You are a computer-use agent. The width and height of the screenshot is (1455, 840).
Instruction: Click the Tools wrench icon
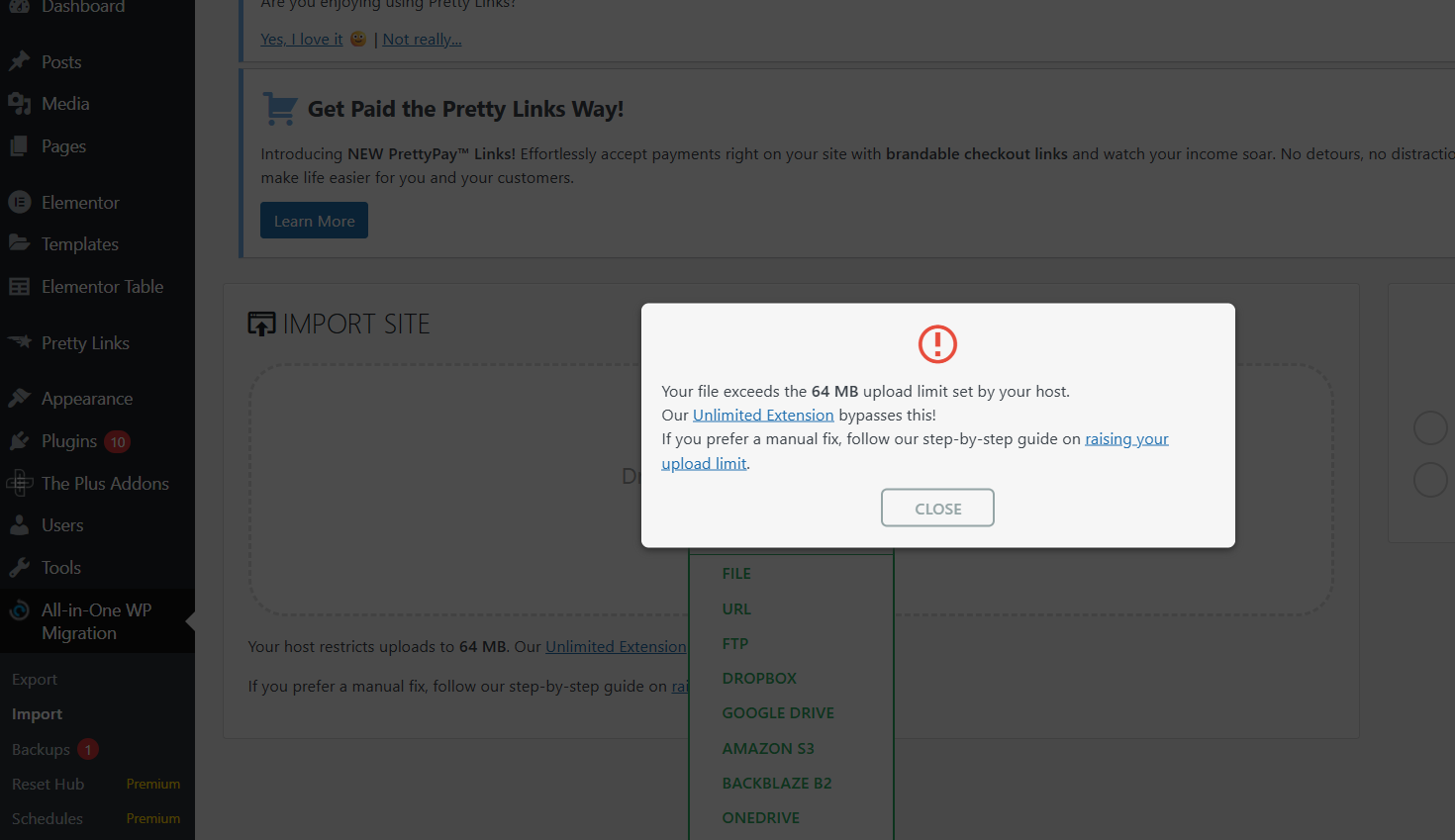click(20, 568)
